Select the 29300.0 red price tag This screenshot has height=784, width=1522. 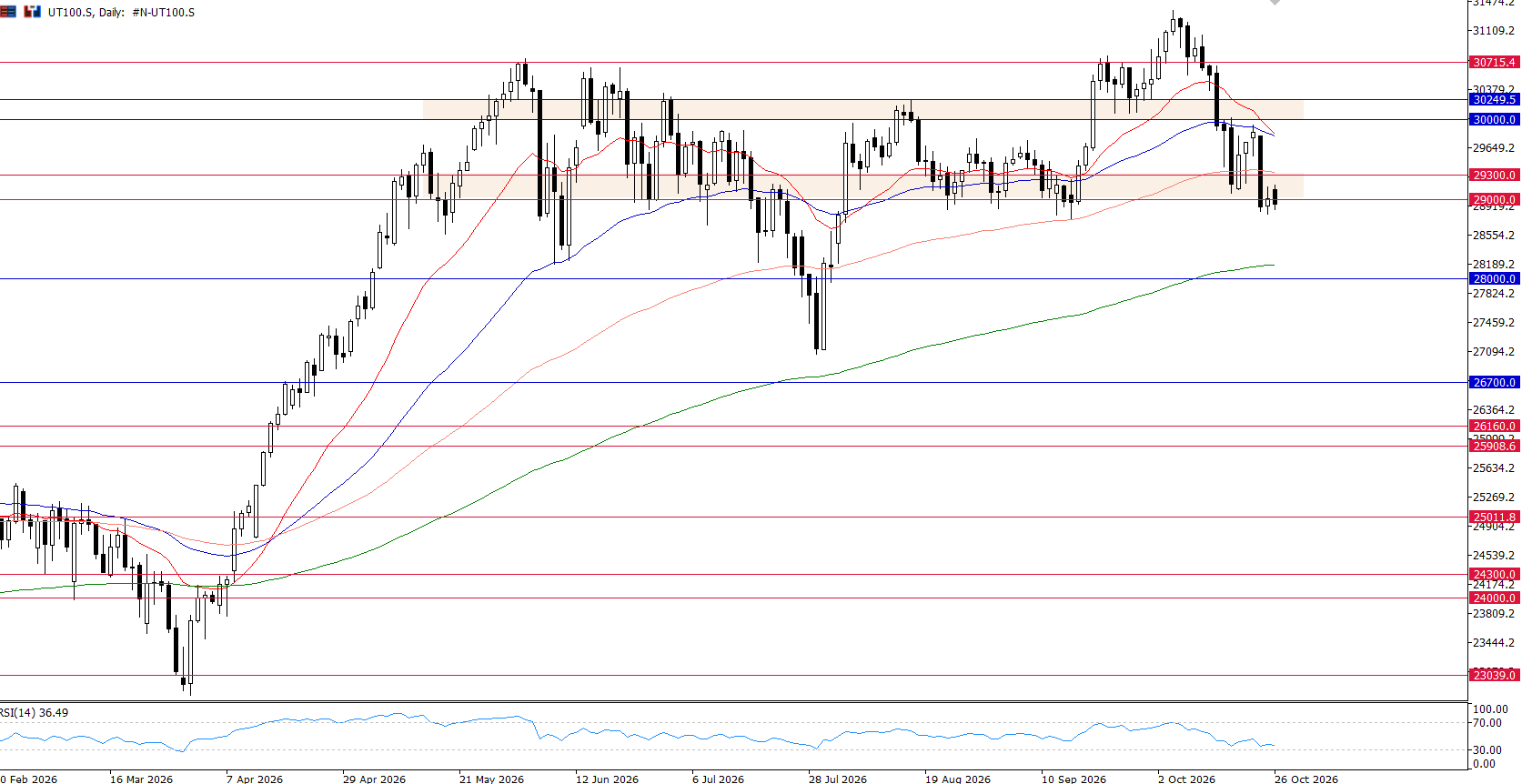[x=1494, y=176]
